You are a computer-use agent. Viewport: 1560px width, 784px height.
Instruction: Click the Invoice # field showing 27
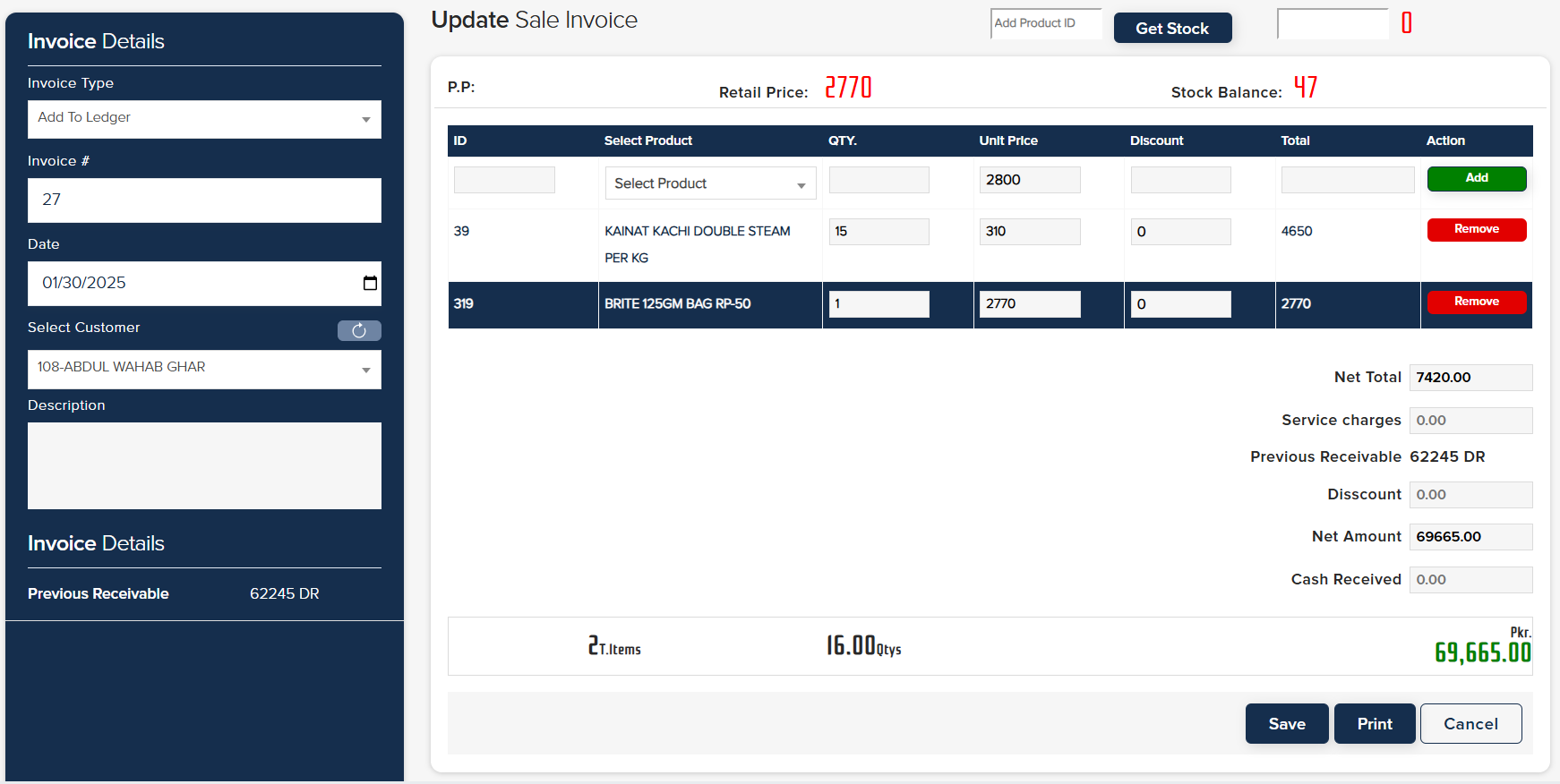204,200
